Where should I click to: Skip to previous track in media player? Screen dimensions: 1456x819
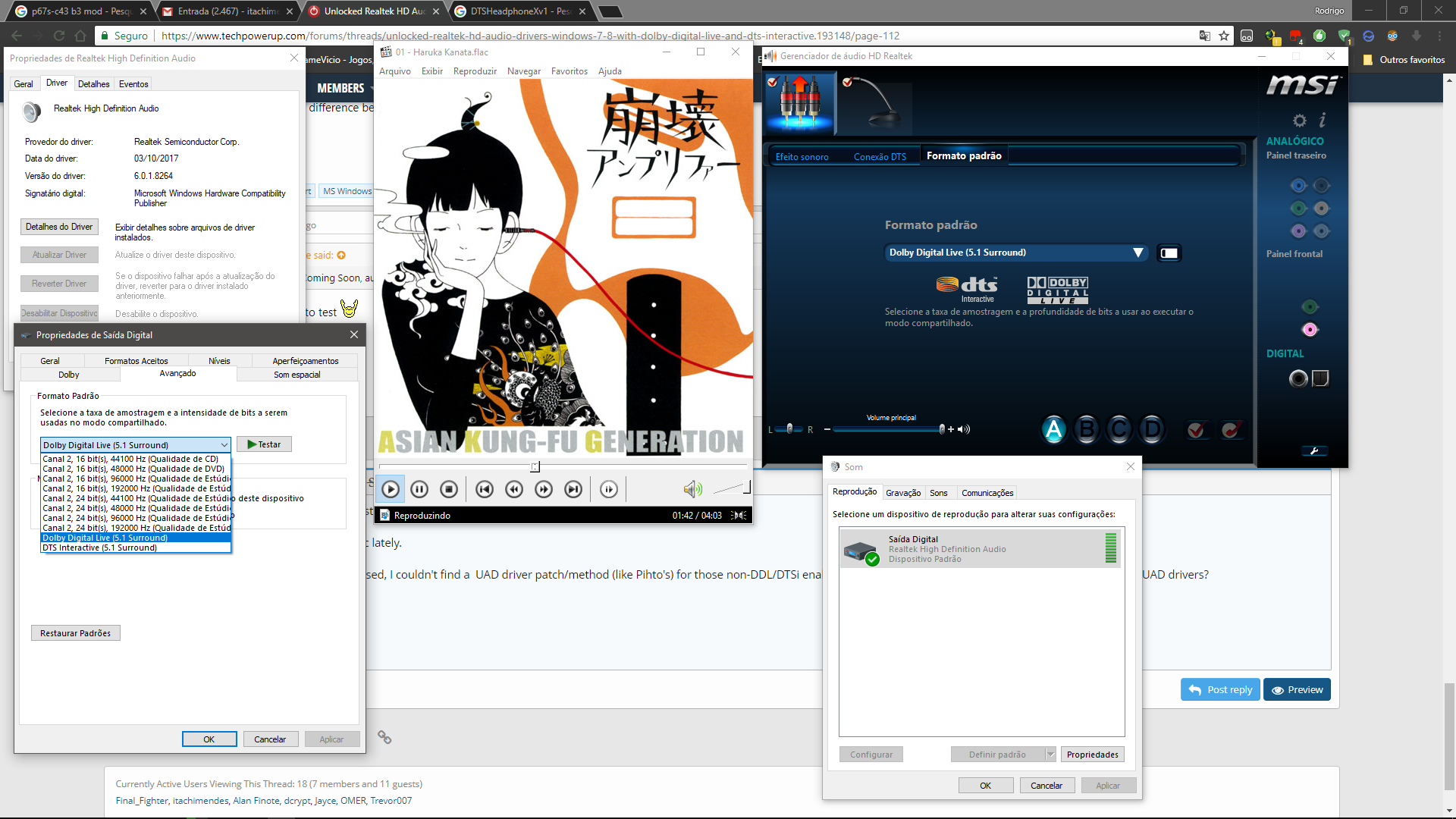click(485, 489)
